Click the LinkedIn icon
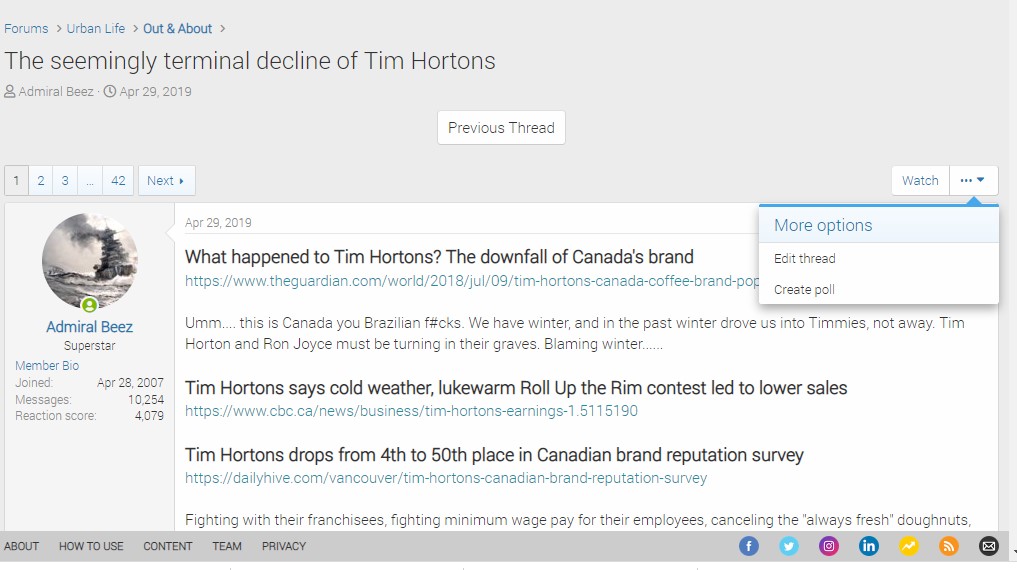This screenshot has width=1017, height=570. (869, 546)
